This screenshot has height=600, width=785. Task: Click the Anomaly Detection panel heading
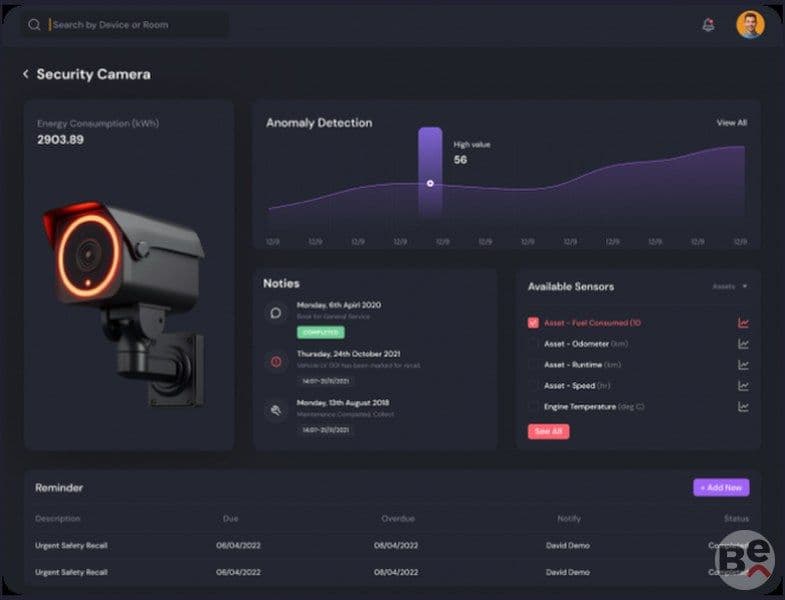[x=319, y=123]
